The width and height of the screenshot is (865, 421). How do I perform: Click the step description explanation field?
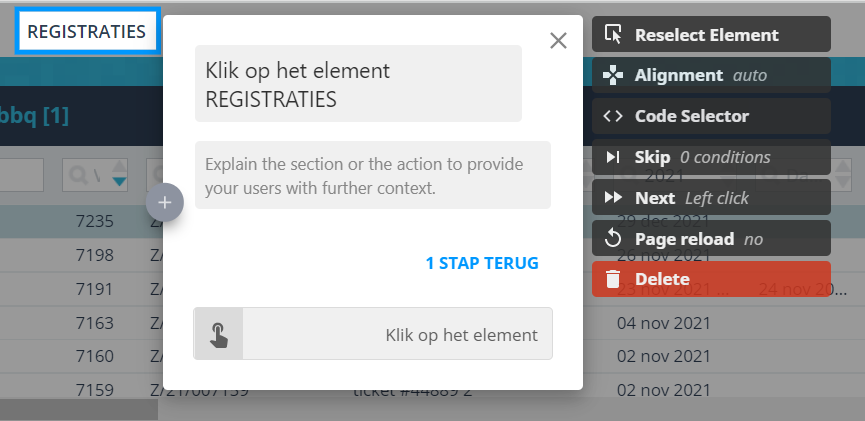point(372,175)
